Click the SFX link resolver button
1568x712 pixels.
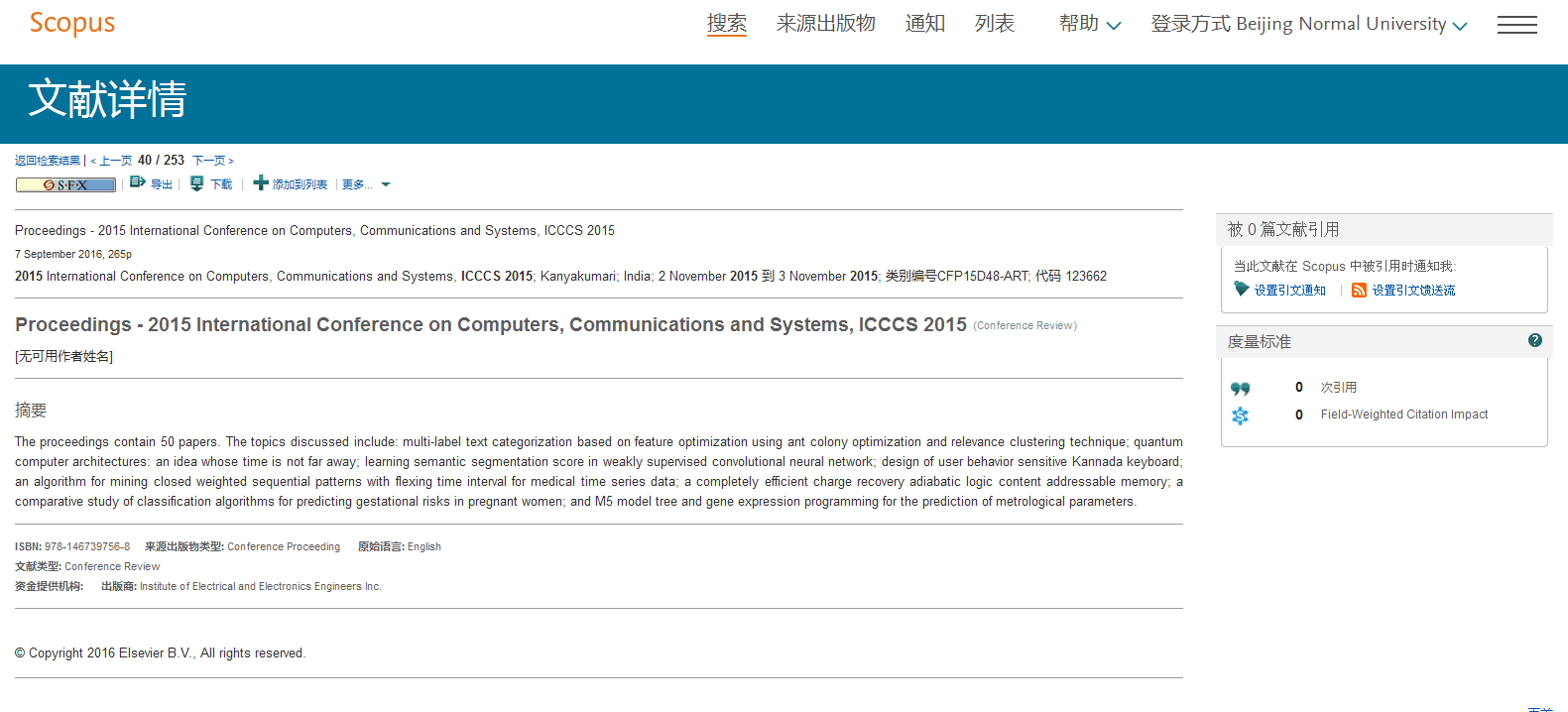point(65,184)
